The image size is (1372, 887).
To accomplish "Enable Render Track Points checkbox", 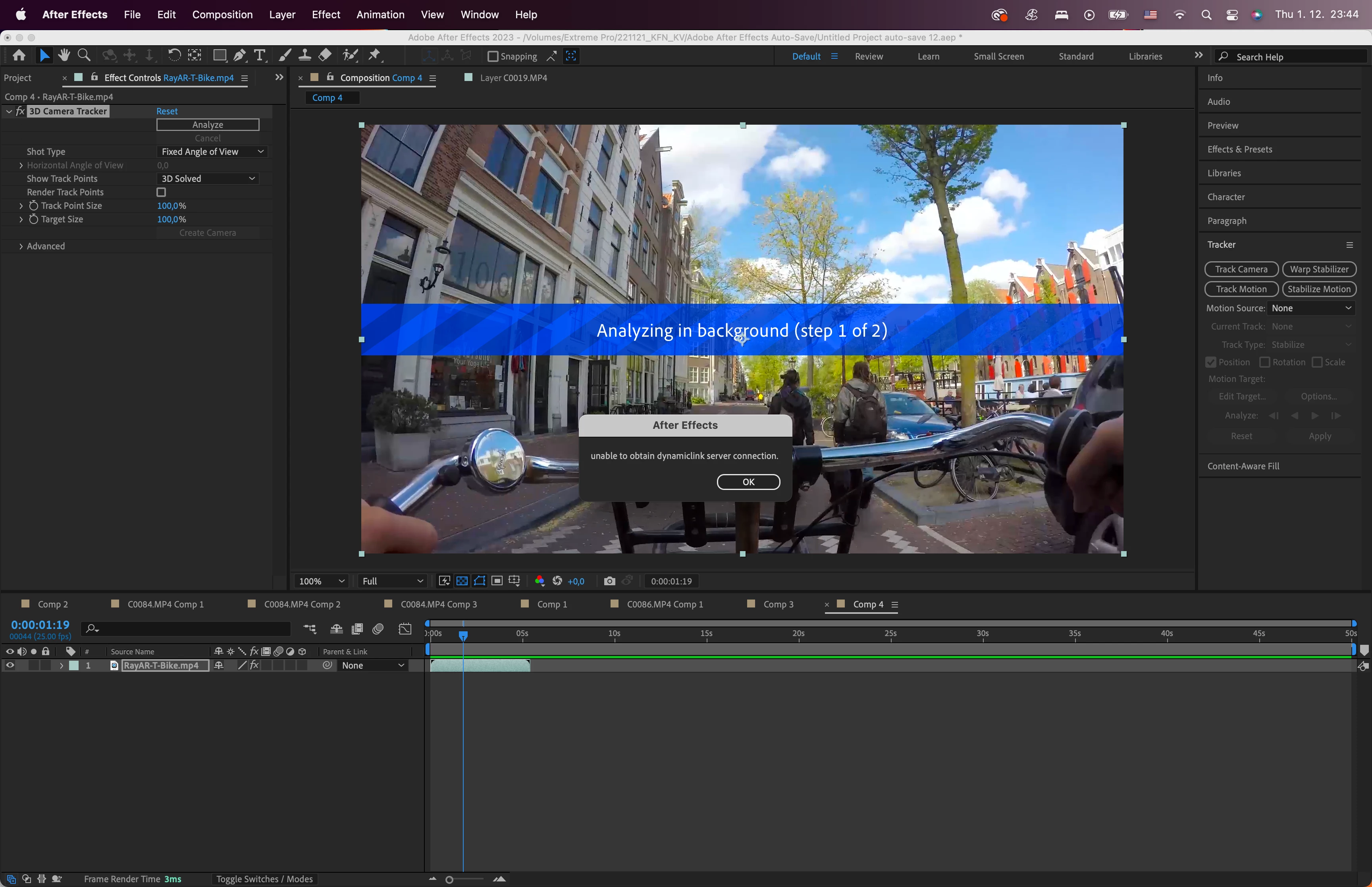I will (x=161, y=193).
